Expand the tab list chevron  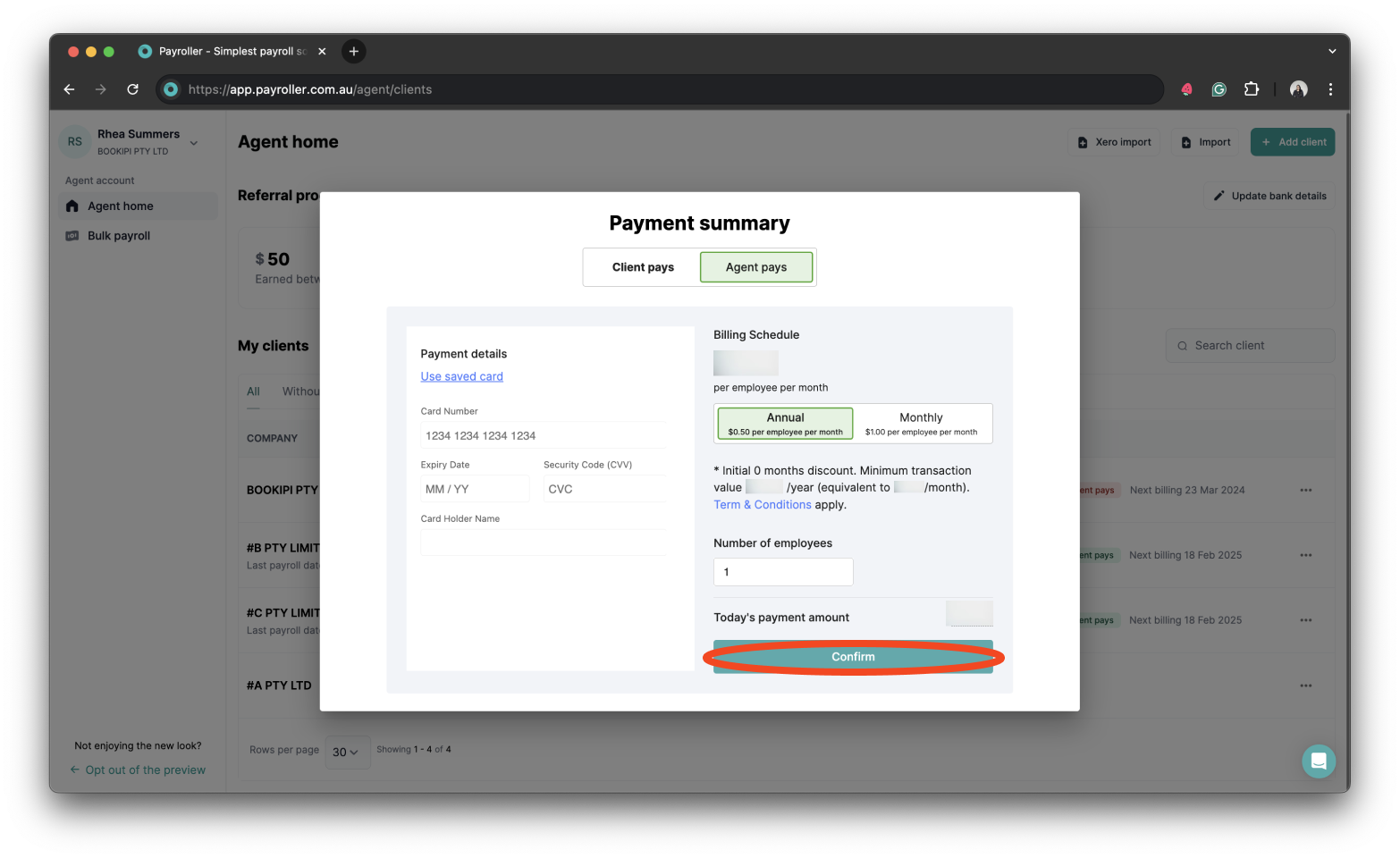point(1331,51)
